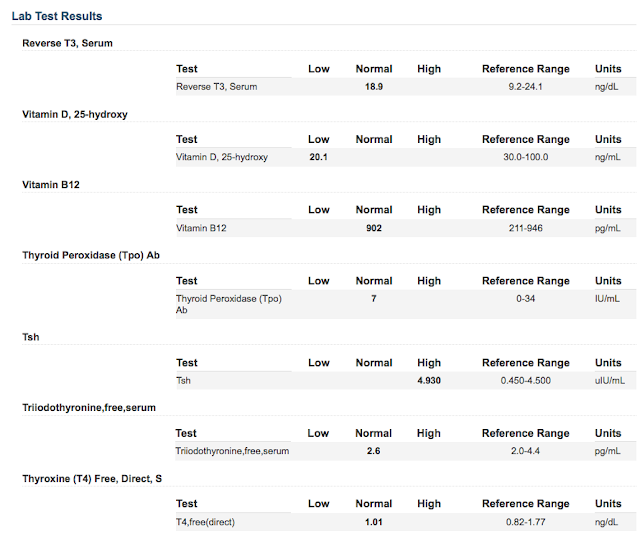Click the Reverse T3 result value 18.9
The width and height of the screenshot is (640, 544).
tap(373, 87)
